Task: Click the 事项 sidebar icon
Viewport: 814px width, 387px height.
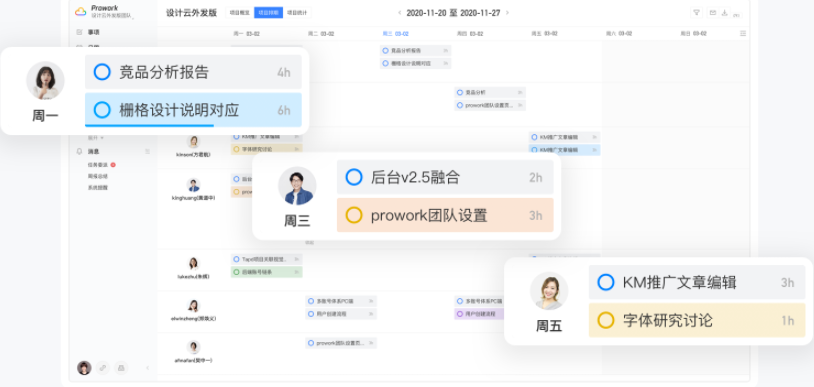Action: tap(79, 32)
